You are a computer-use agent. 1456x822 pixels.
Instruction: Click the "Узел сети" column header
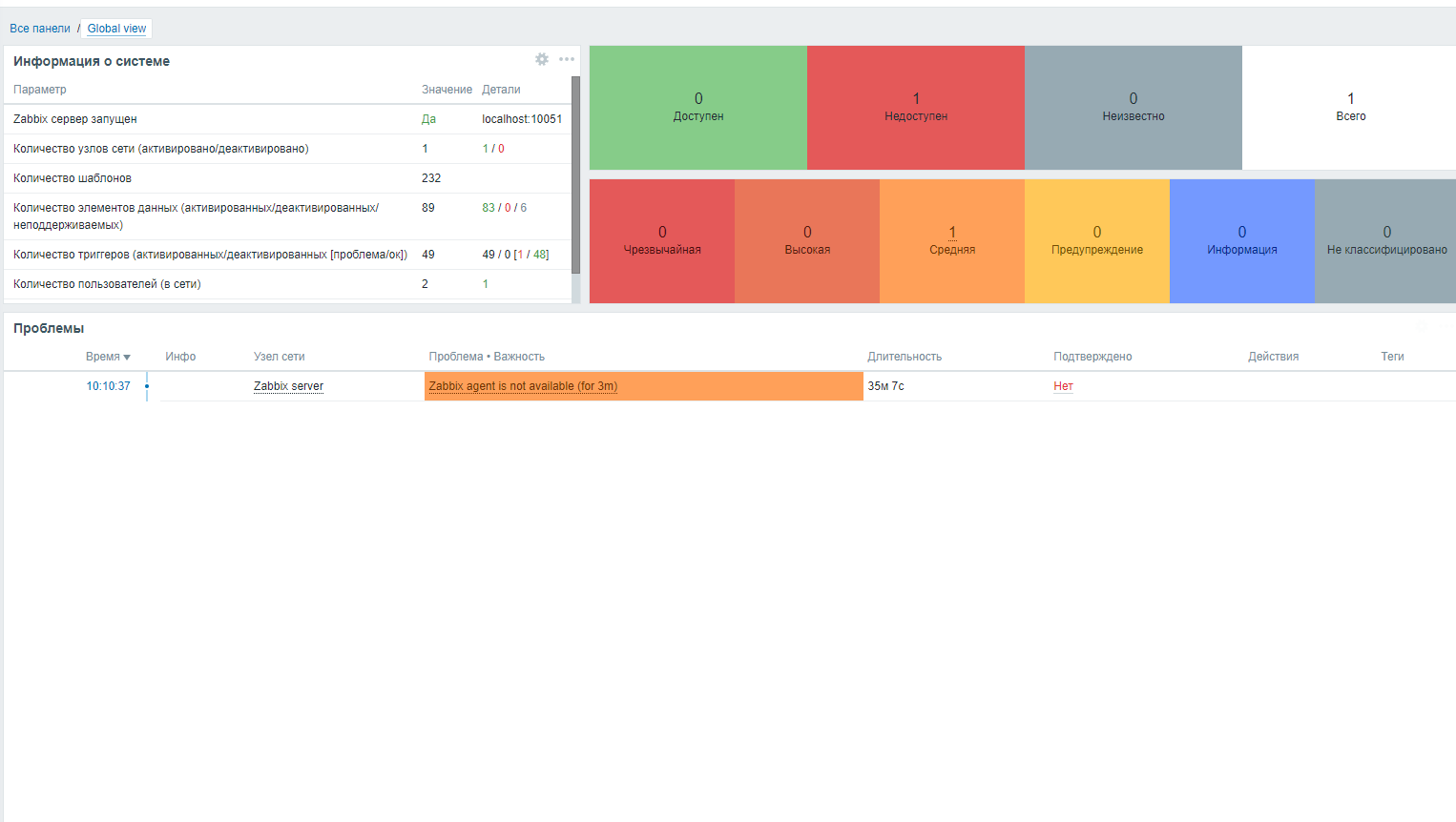tap(280, 357)
